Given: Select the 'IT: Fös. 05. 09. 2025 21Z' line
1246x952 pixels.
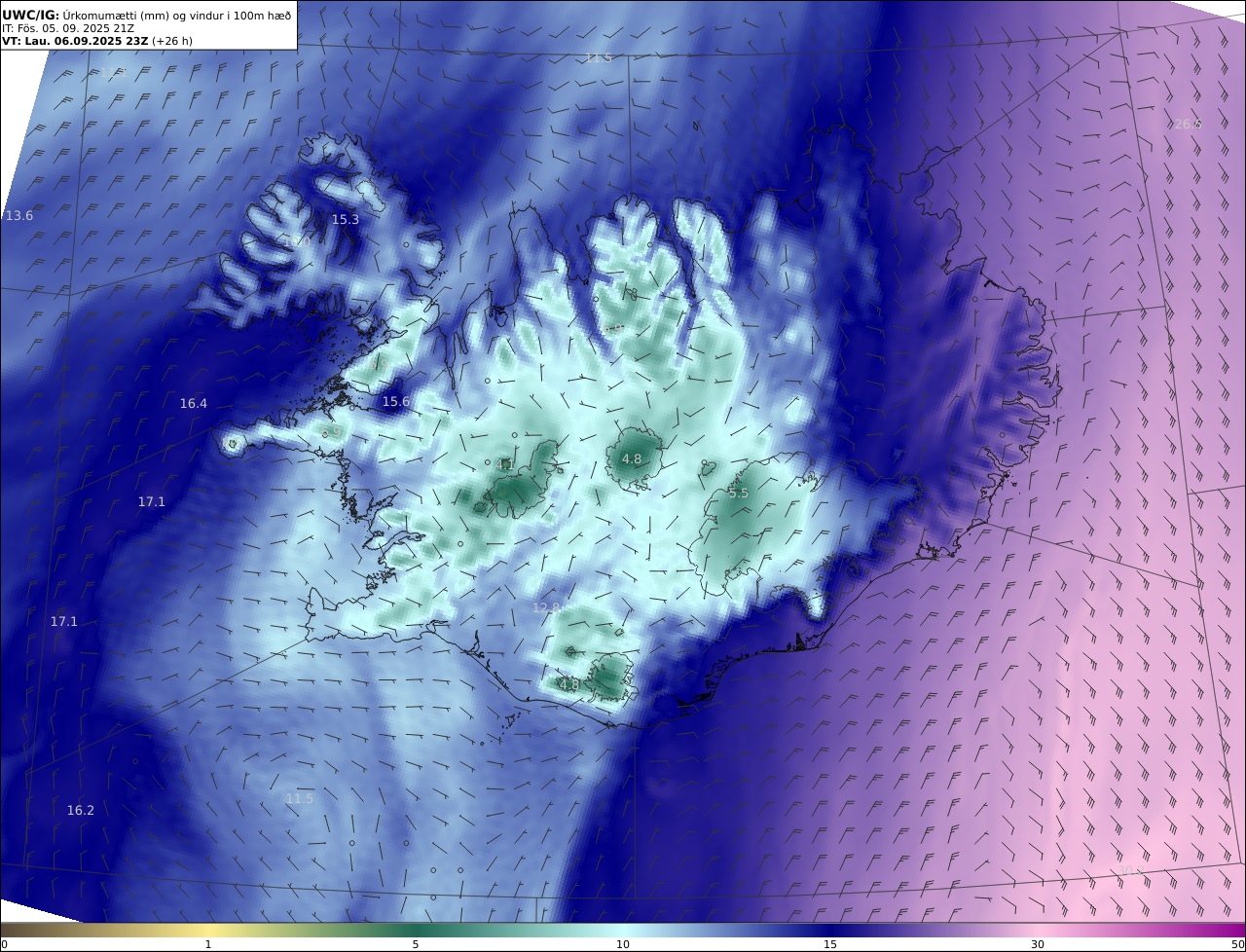Looking at the screenshot, I should coord(68,29).
